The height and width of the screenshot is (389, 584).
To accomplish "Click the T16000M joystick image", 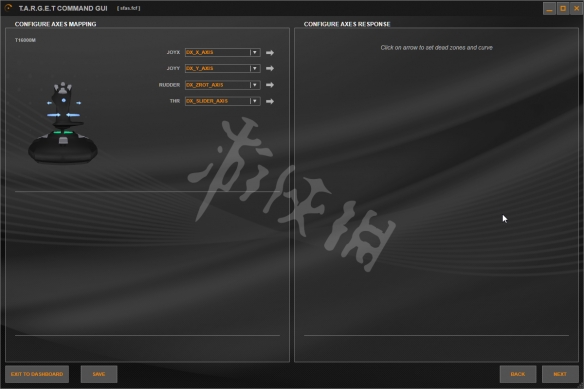I will click(63, 123).
